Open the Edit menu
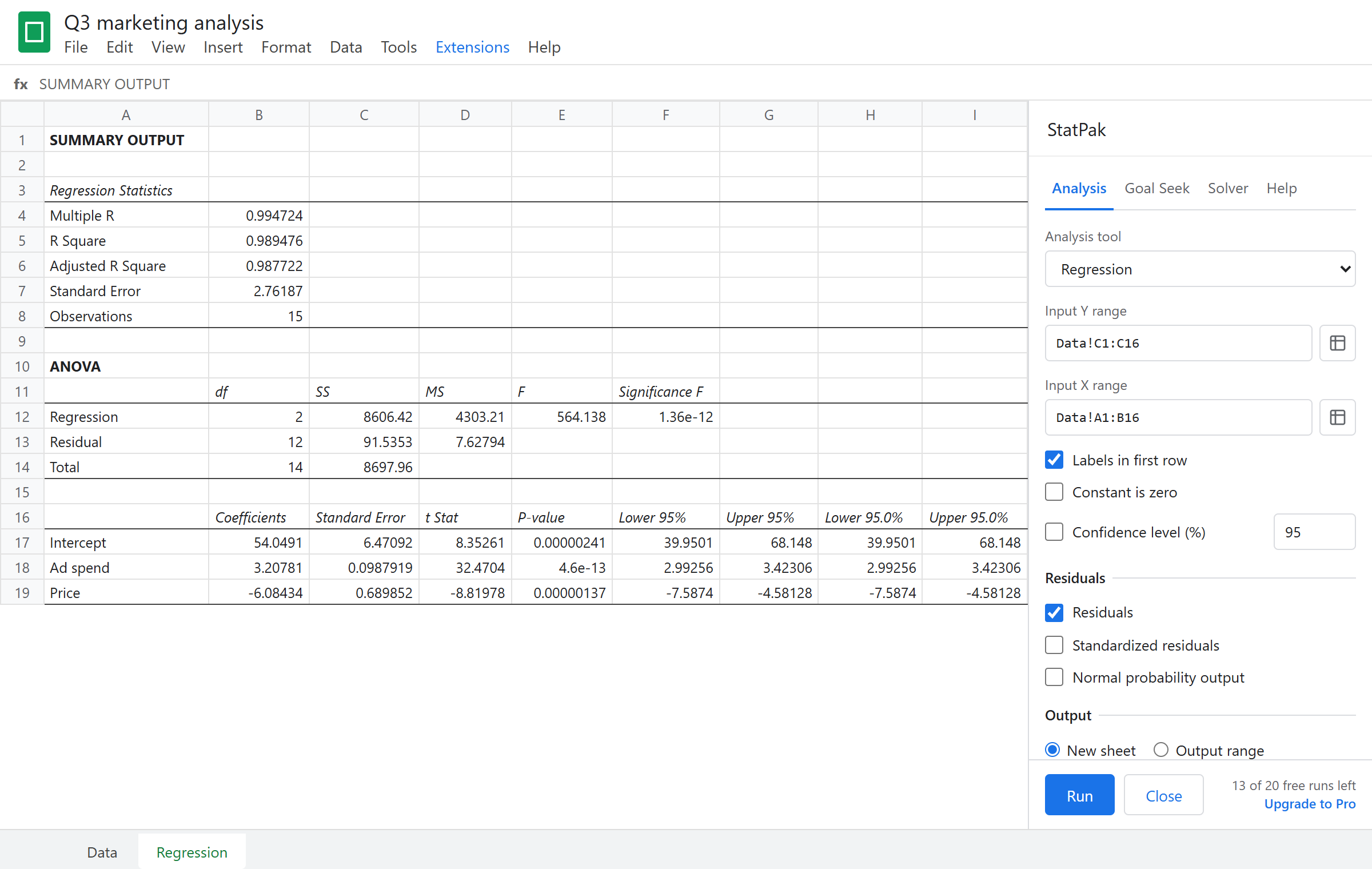1372x869 pixels. tap(119, 47)
